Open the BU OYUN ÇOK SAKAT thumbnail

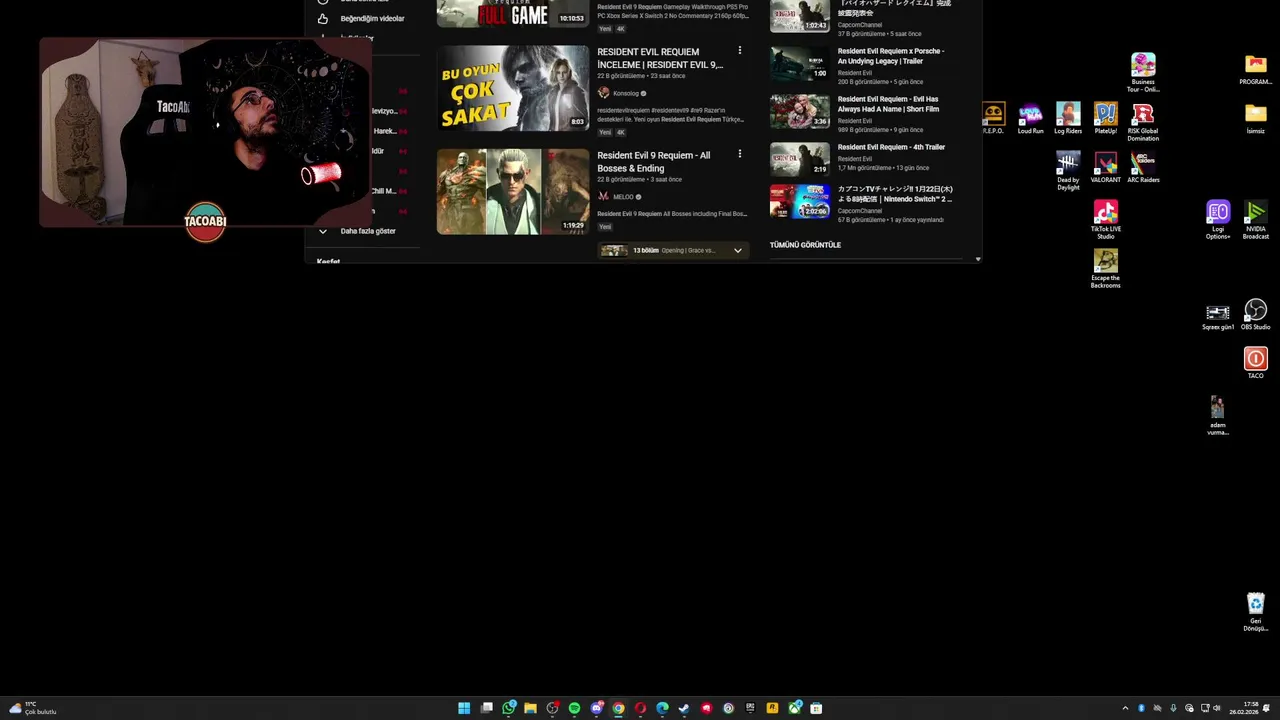513,88
